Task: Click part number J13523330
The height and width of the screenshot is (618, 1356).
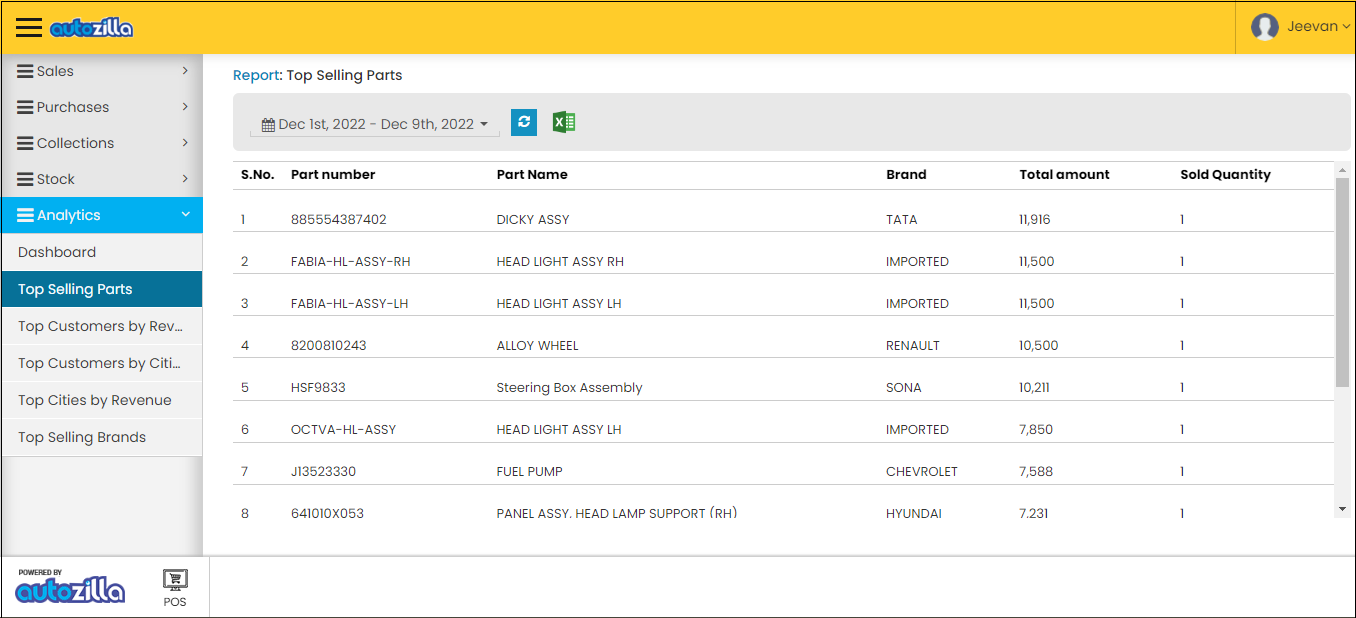Action: [324, 471]
